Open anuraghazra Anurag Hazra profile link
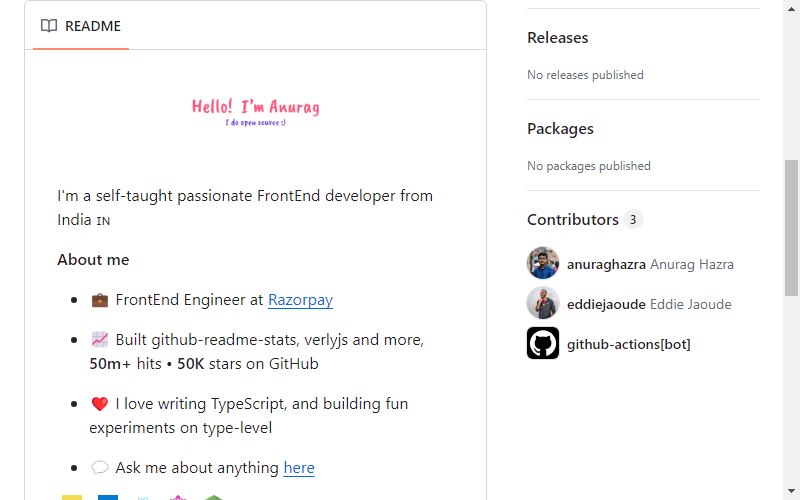The width and height of the screenshot is (800, 500). coord(651,264)
